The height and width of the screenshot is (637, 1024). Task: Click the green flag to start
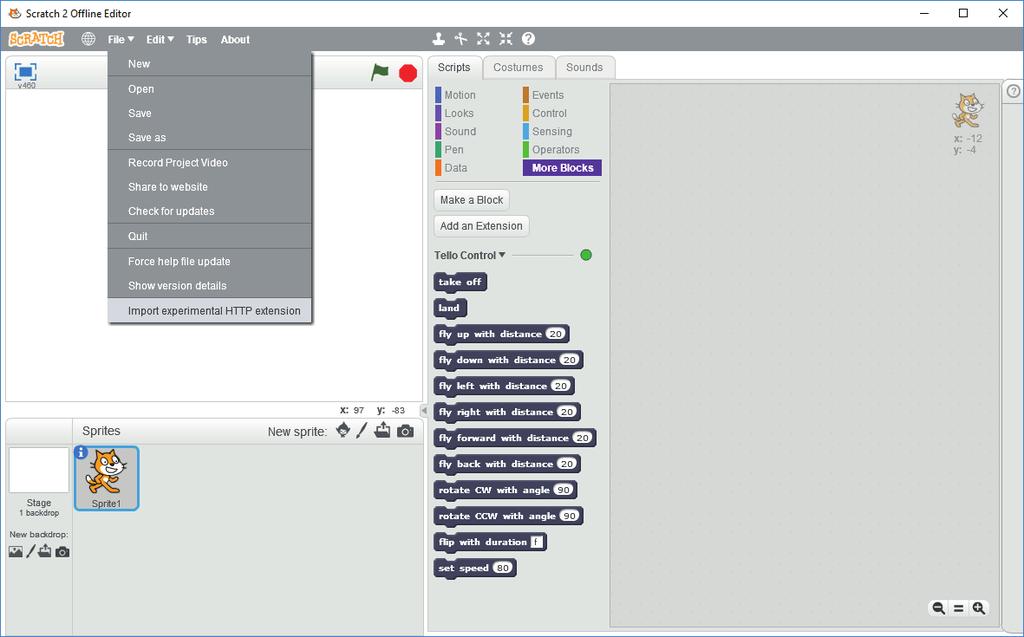[379, 73]
